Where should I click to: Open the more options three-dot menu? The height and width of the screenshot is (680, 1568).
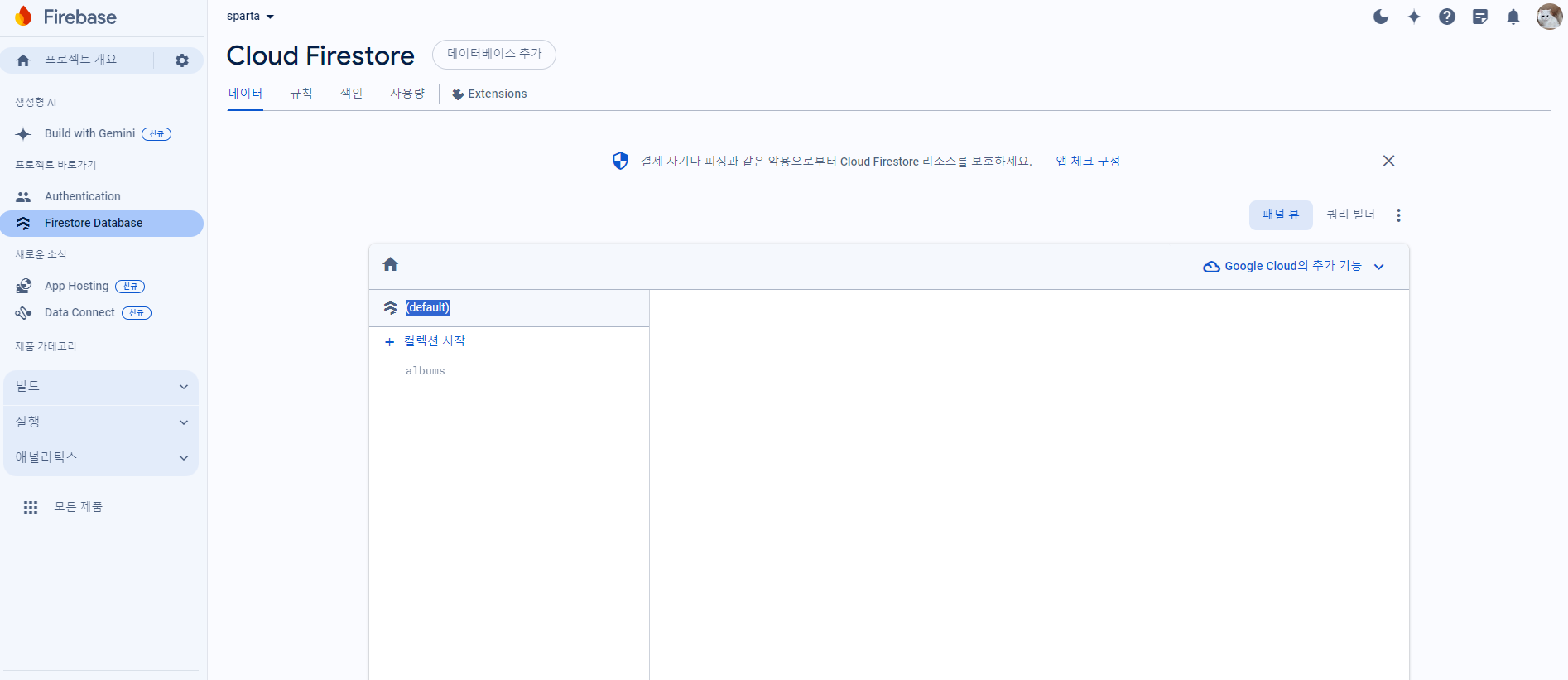tap(1398, 215)
